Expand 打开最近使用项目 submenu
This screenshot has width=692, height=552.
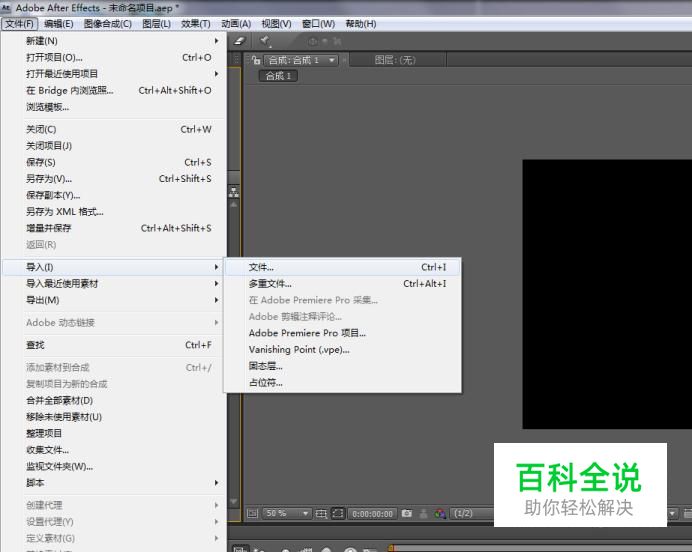click(114, 74)
